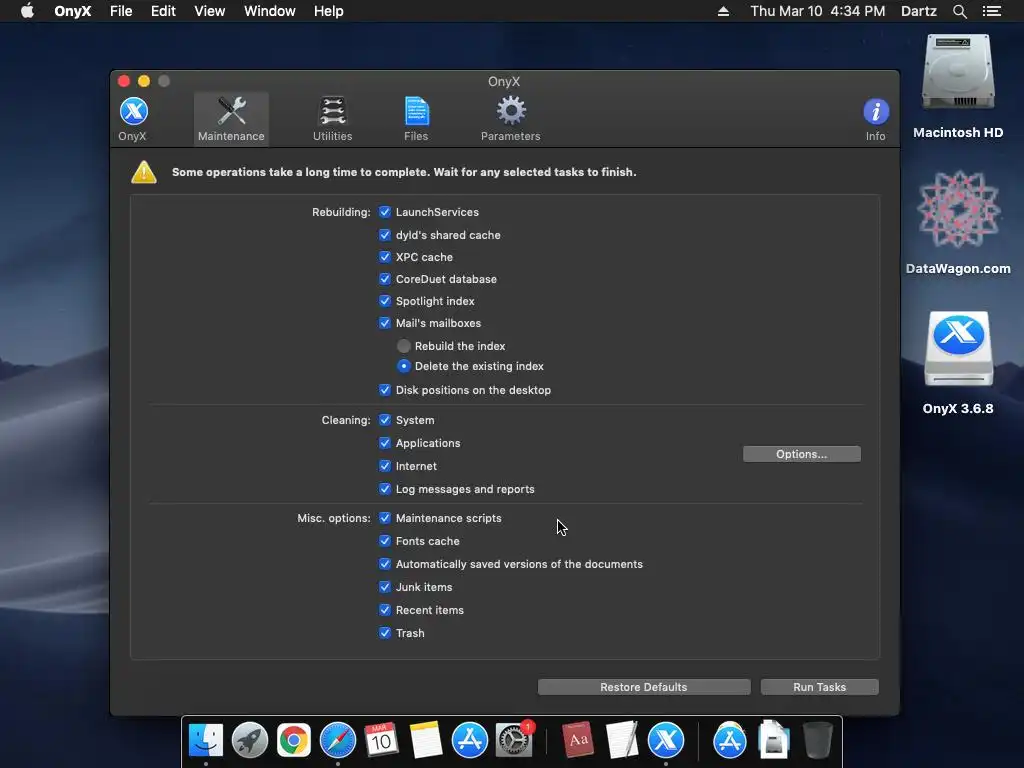Open the View menu
This screenshot has width=1024, height=768.
[x=210, y=11]
